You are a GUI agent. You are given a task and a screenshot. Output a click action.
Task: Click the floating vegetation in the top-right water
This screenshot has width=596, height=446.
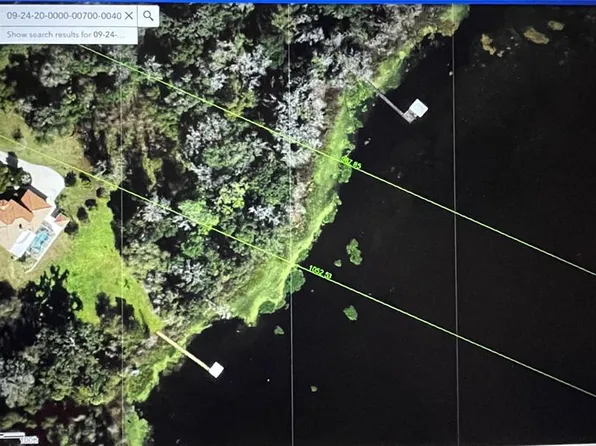[x=536, y=35]
